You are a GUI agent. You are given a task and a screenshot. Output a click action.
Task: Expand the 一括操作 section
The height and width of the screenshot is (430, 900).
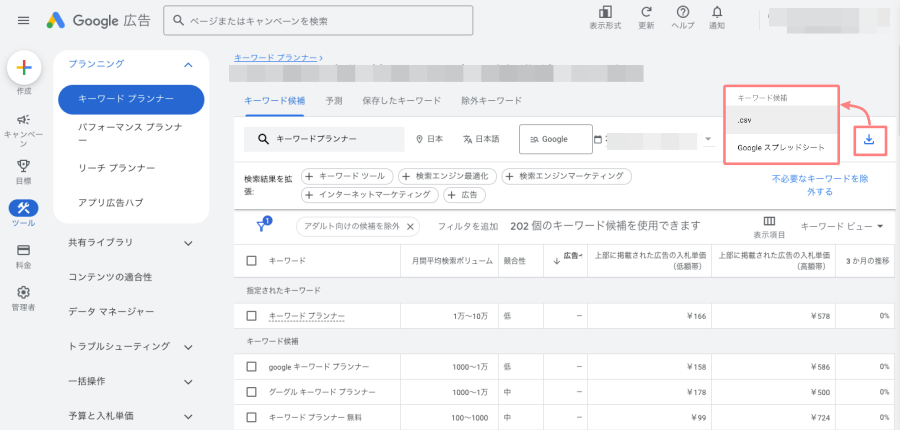(x=188, y=382)
